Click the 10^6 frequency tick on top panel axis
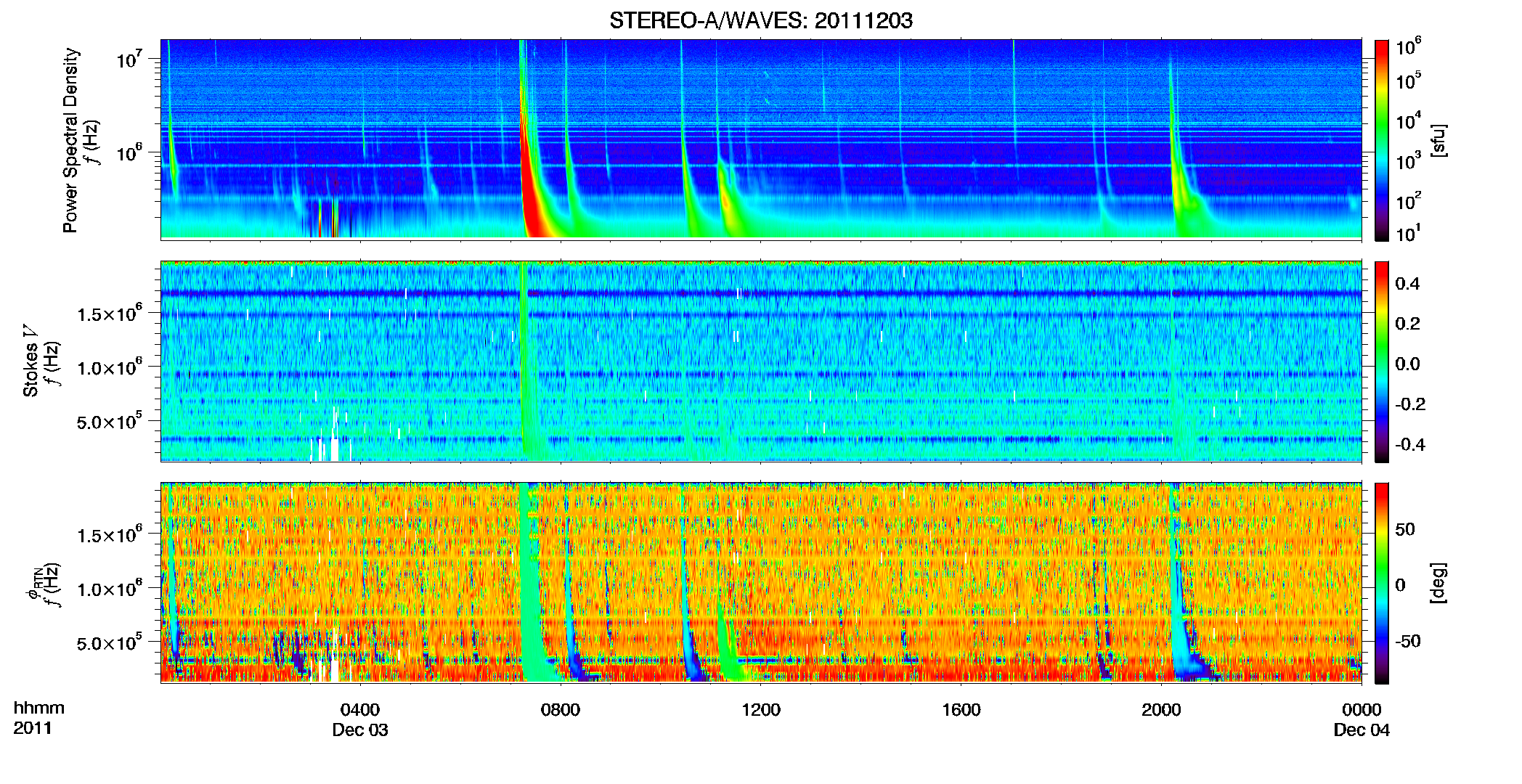 pos(129,152)
